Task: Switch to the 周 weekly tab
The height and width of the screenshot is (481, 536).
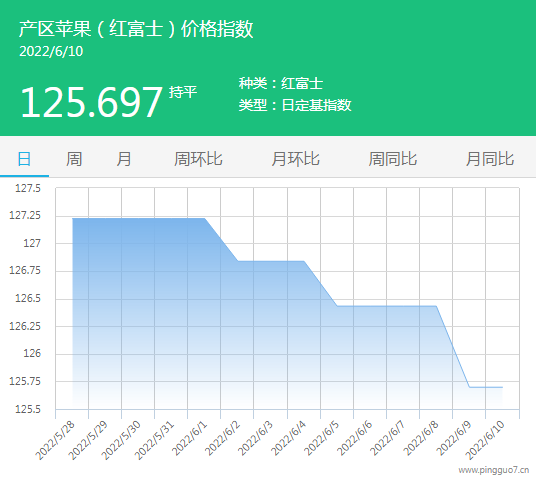Action: point(74,159)
